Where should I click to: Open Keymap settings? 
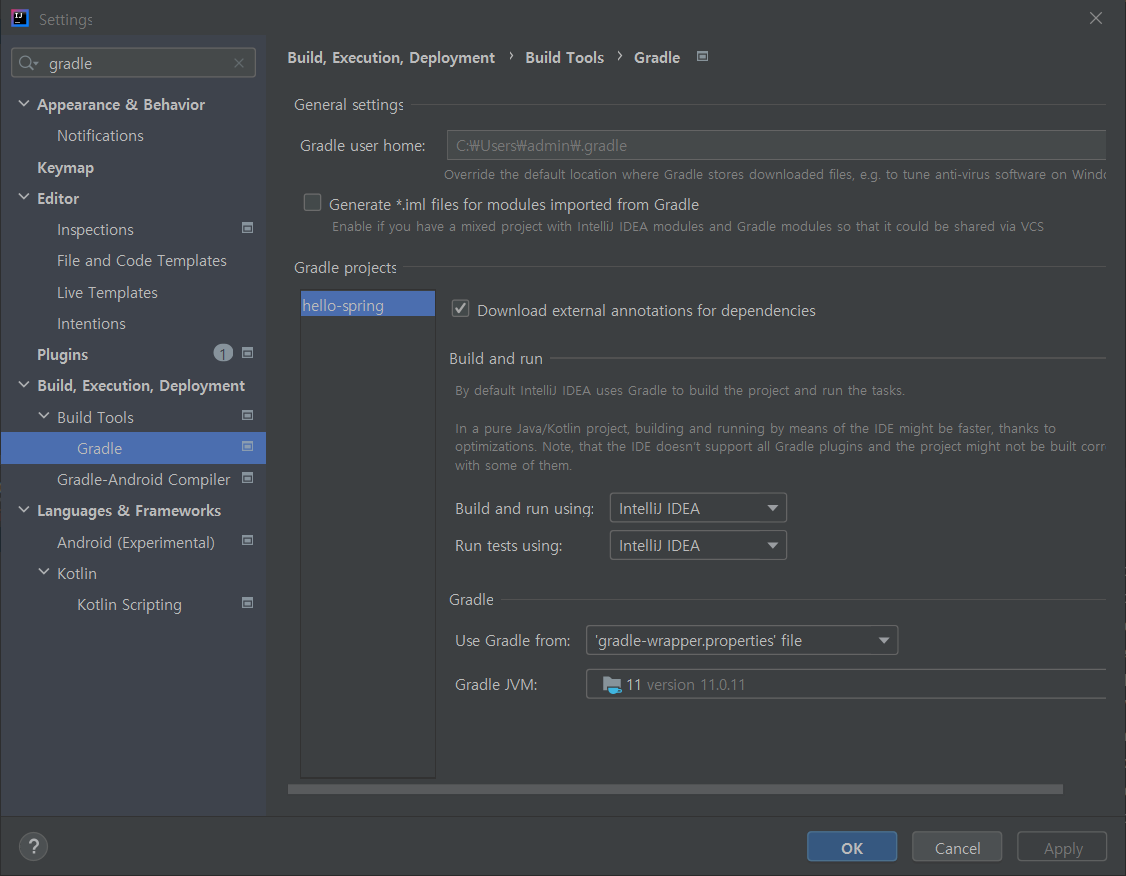65,167
